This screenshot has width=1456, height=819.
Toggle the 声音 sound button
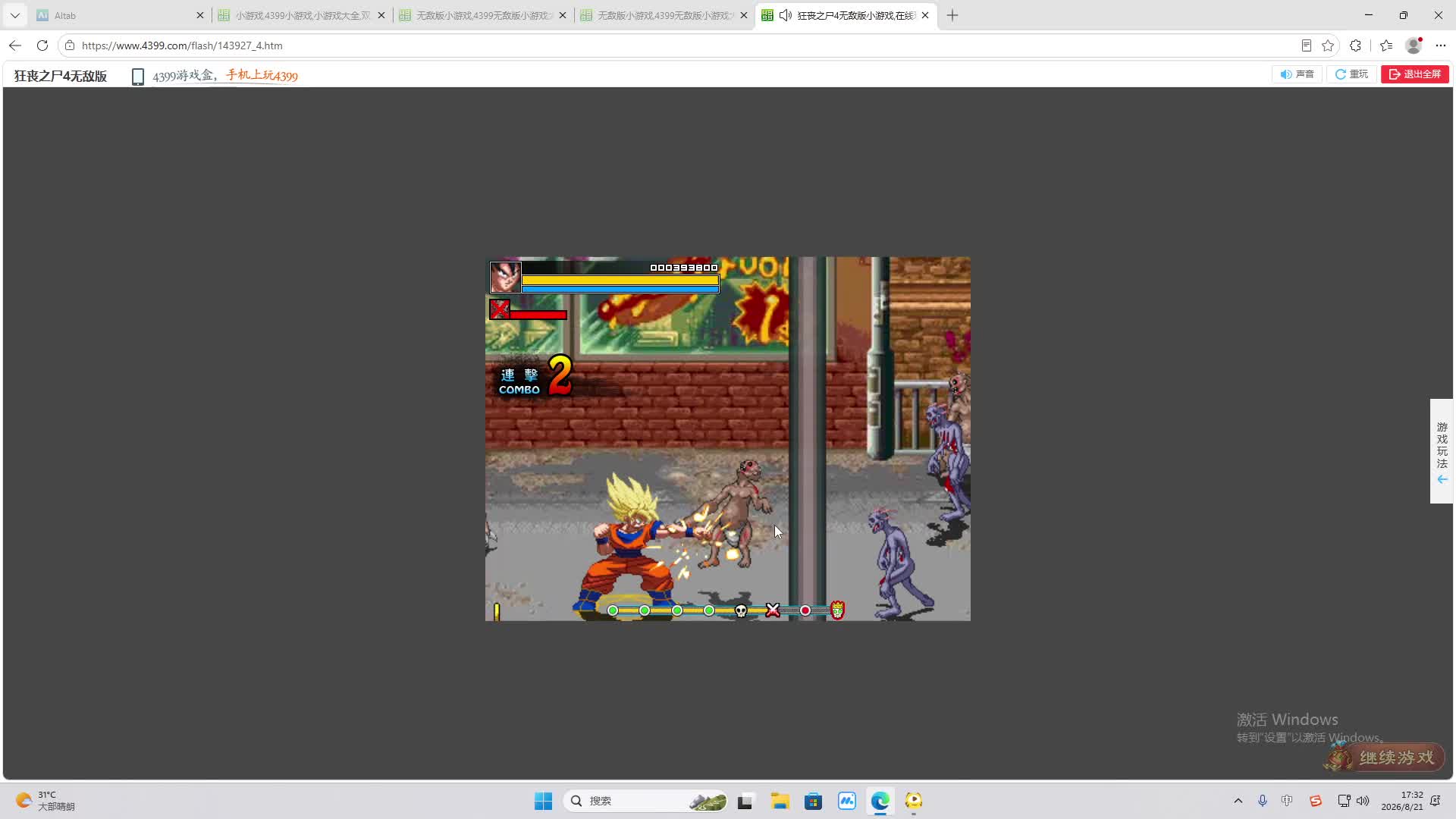pos(1297,74)
